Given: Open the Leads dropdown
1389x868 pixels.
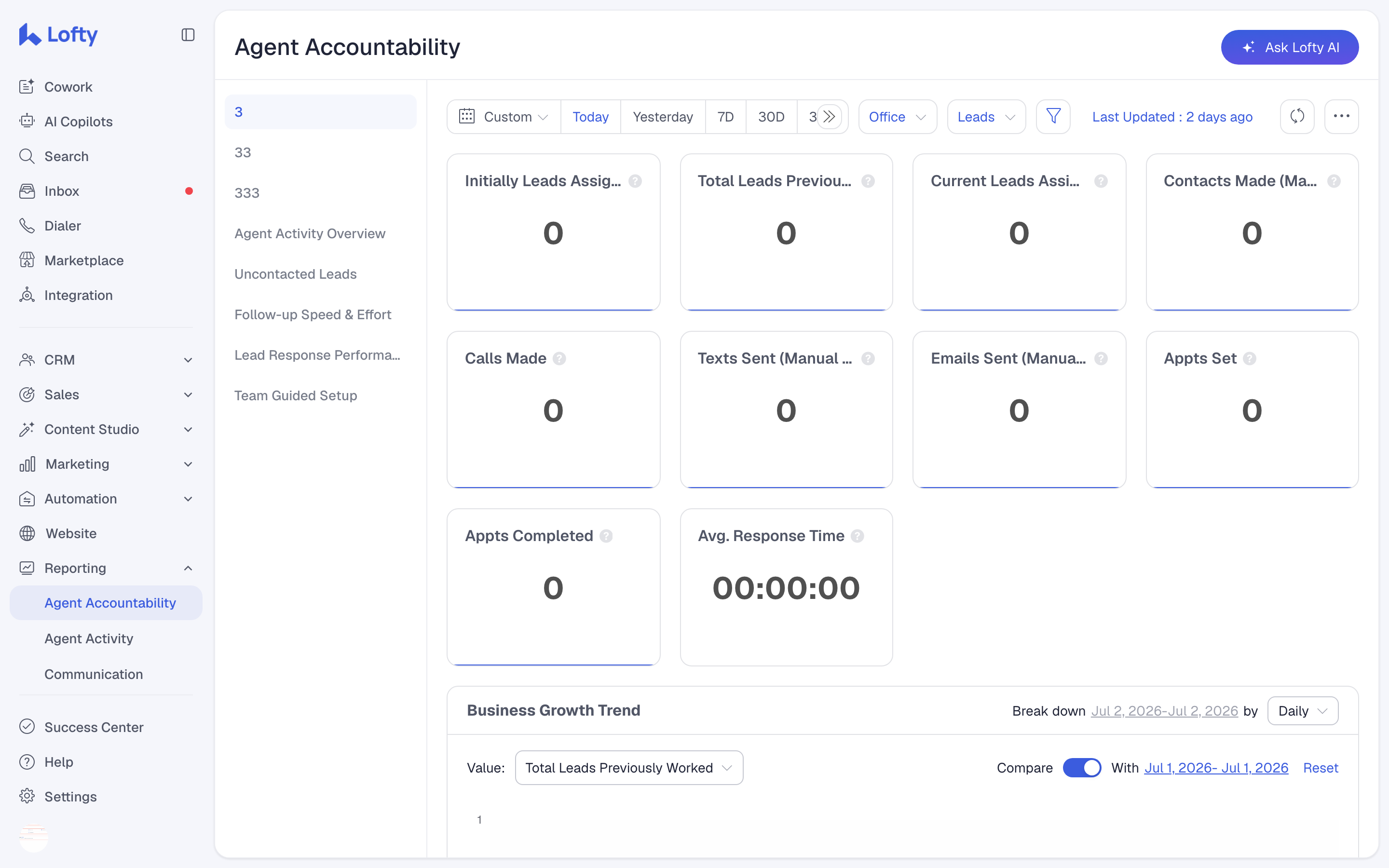Looking at the screenshot, I should tap(986, 117).
